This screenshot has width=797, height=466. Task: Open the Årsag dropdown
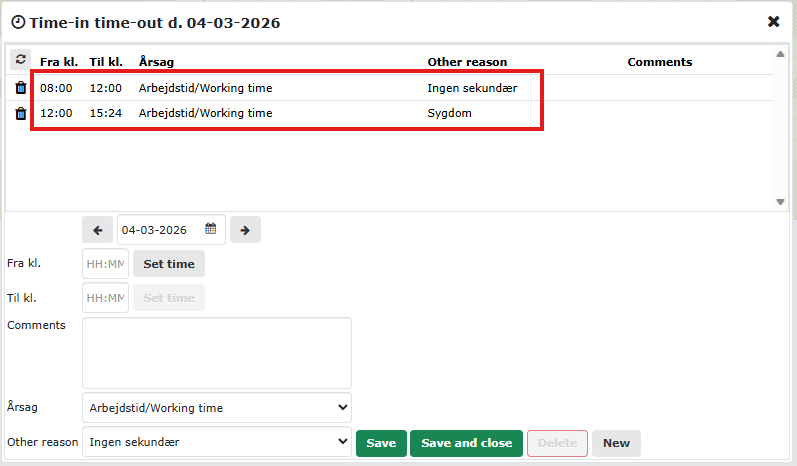(x=217, y=408)
